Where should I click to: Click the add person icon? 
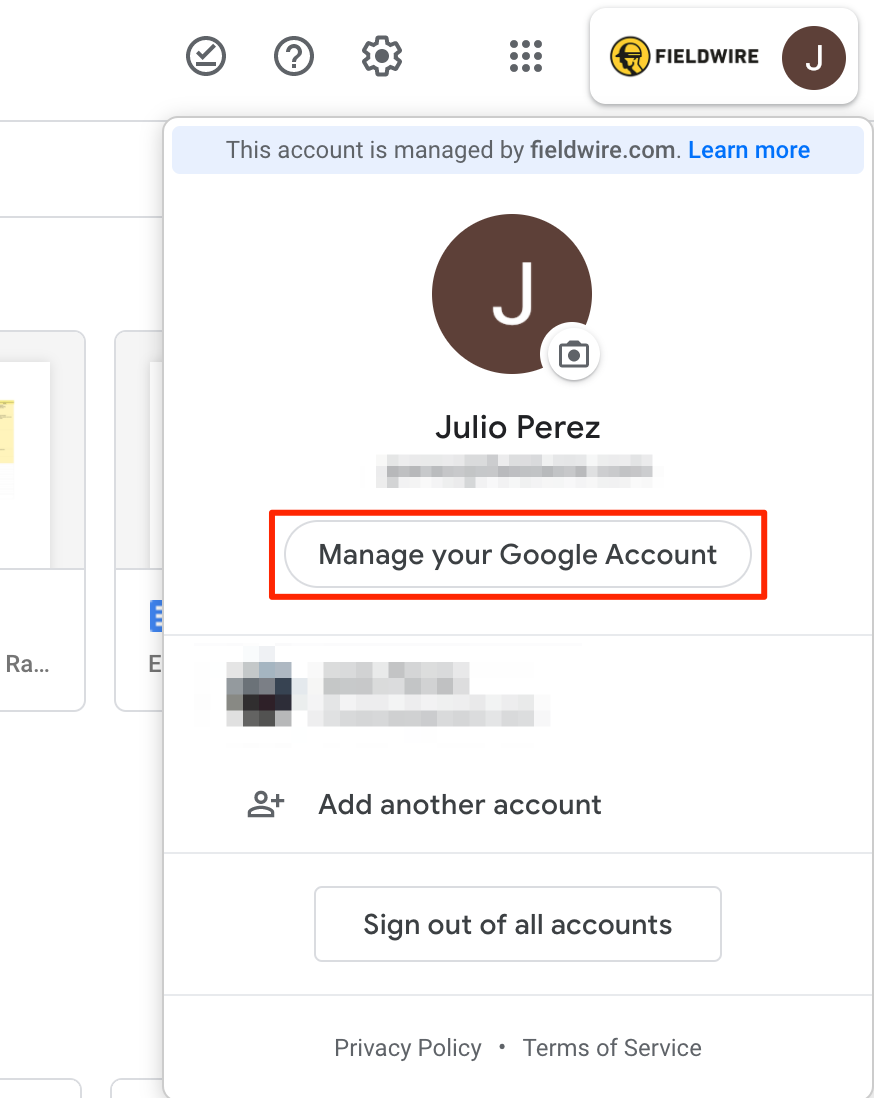pos(266,804)
